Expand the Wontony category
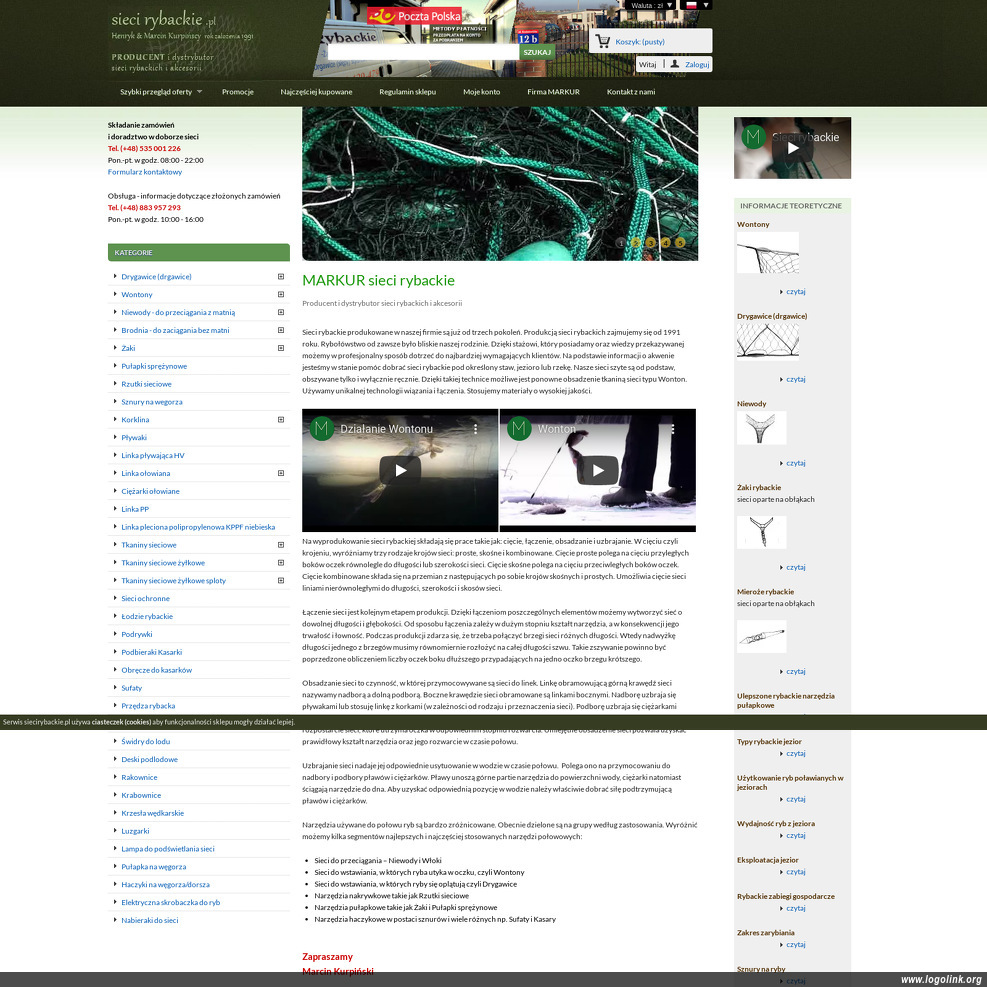 pos(281,295)
